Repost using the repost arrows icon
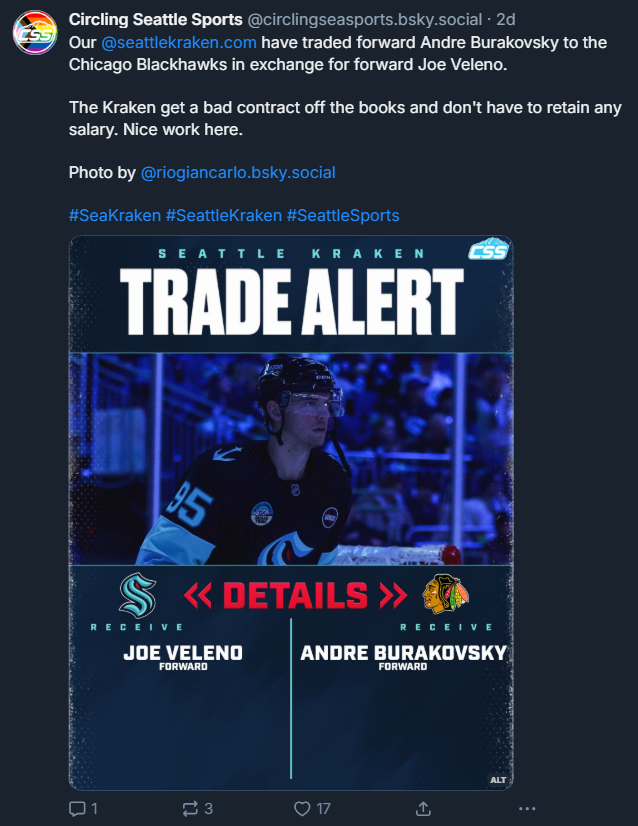 coord(197,809)
